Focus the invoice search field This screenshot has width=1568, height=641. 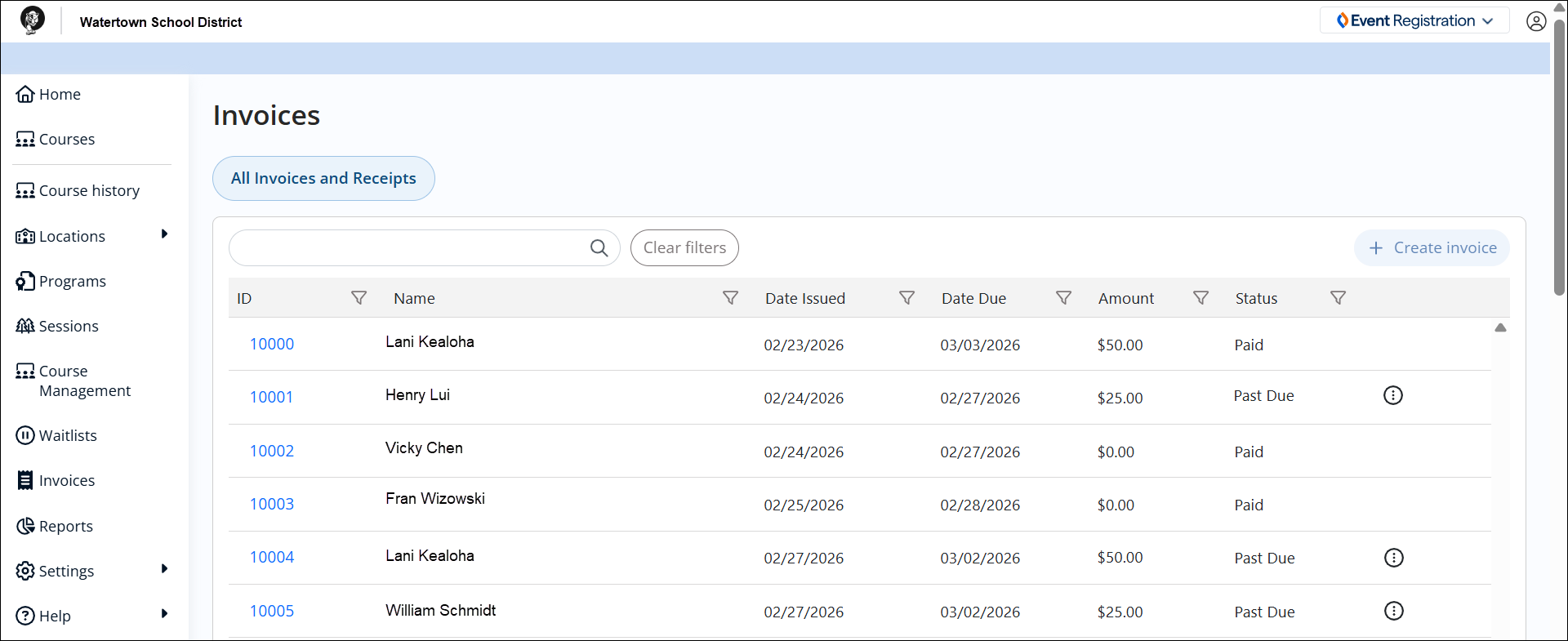click(425, 247)
